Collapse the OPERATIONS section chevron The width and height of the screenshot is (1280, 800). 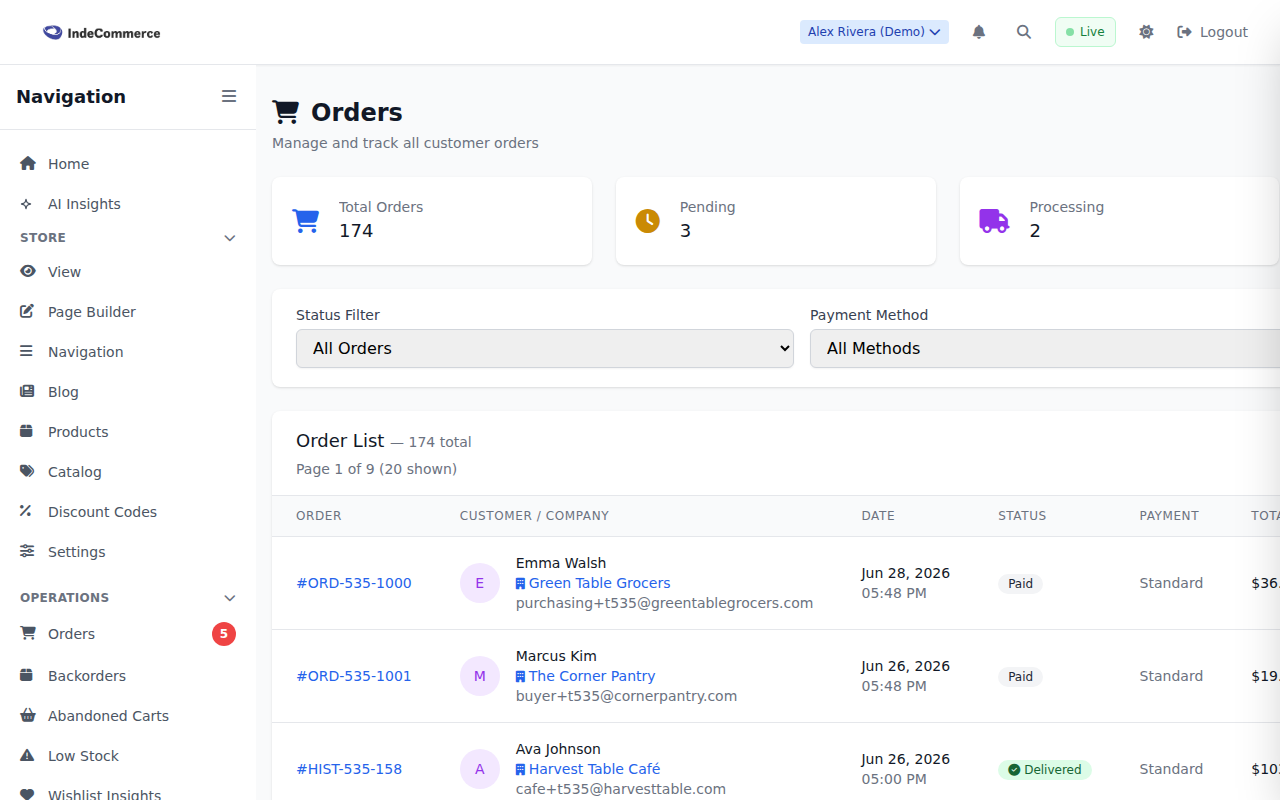pos(230,598)
